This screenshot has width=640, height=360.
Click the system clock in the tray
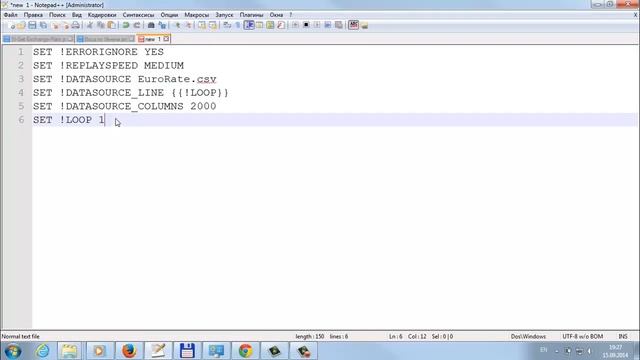[616, 351]
